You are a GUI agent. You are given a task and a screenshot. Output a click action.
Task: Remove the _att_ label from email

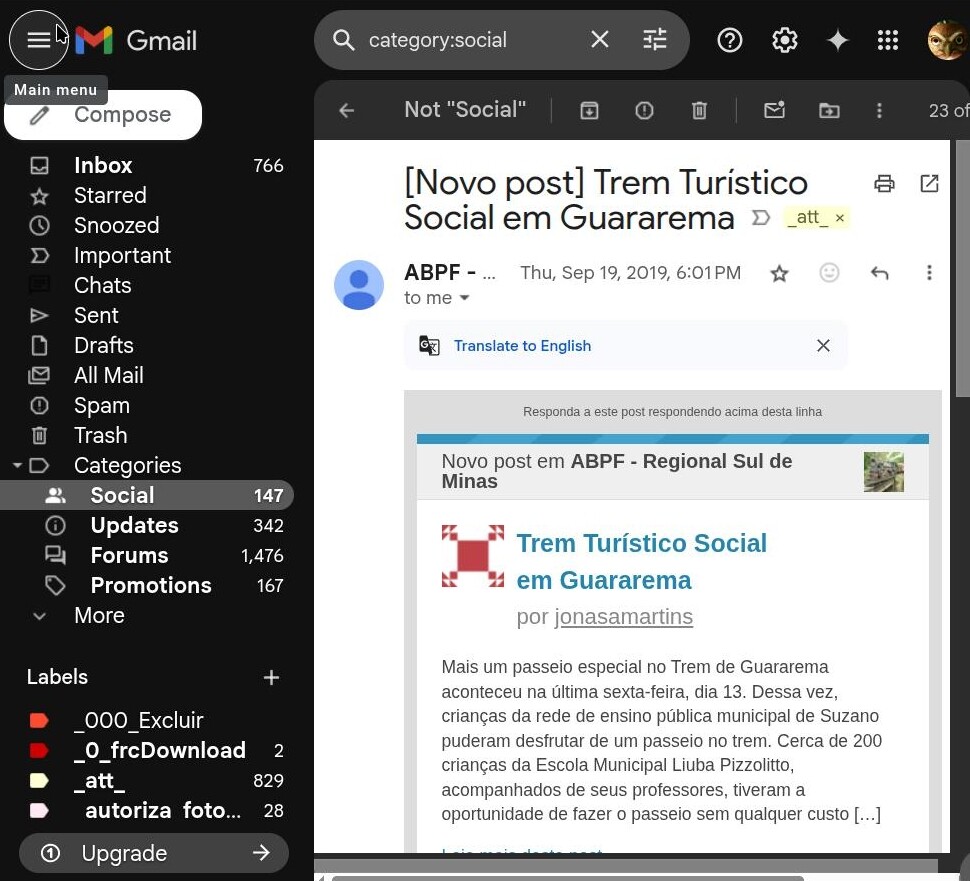(840, 218)
